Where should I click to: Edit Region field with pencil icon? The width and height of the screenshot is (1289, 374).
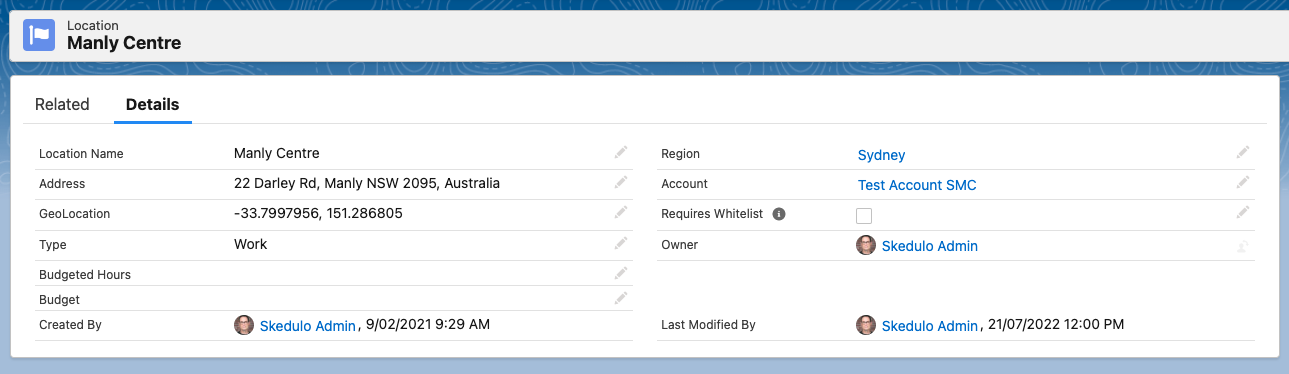1243,152
